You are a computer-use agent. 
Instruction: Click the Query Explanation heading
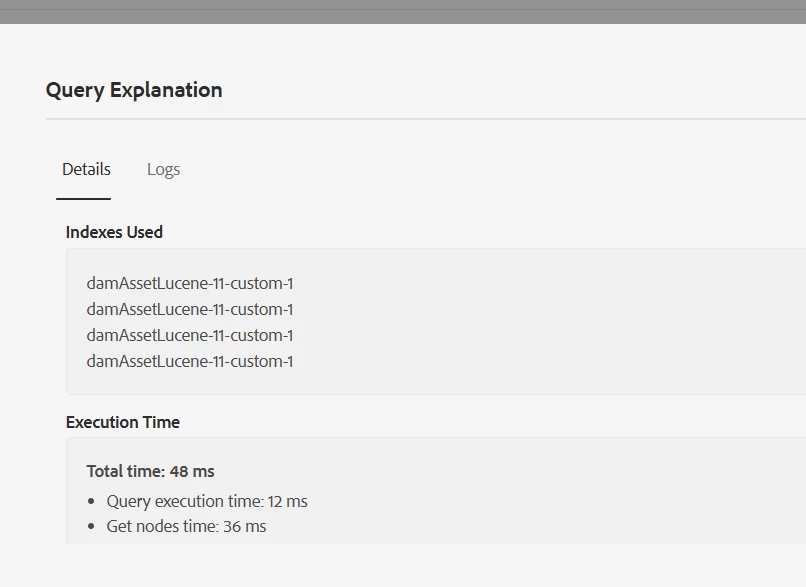[134, 90]
